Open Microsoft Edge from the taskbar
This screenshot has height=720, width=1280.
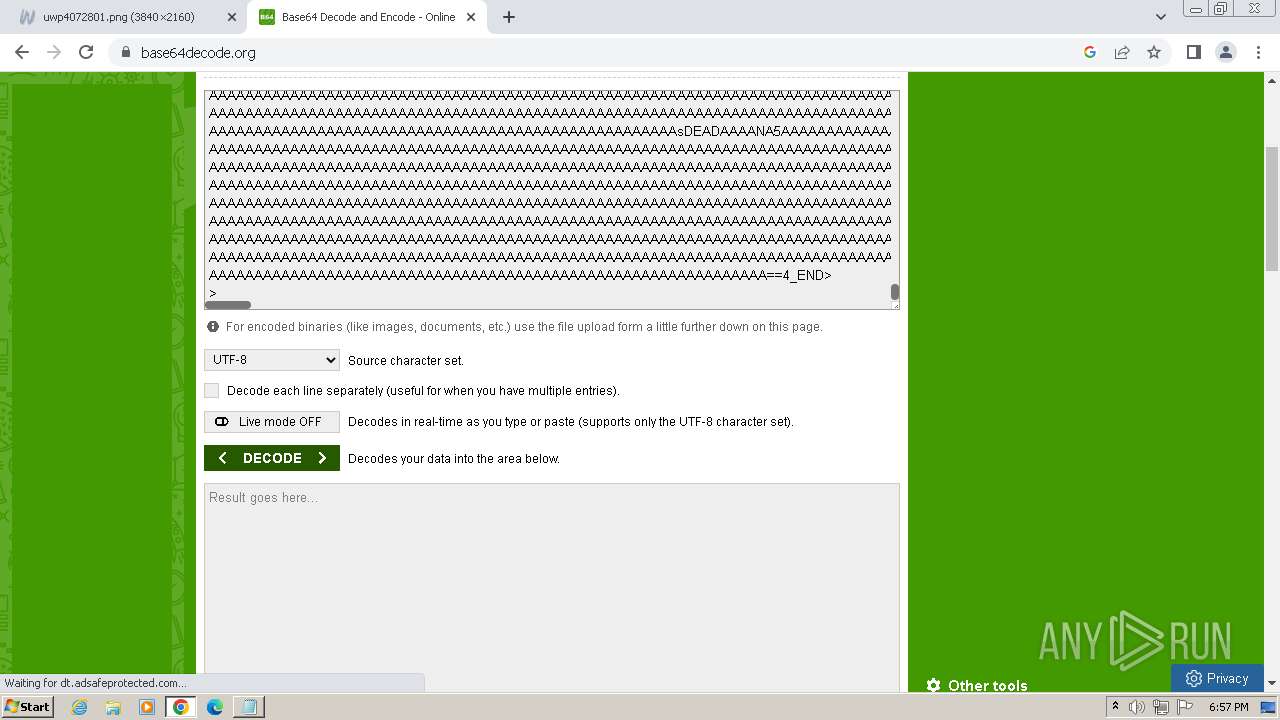click(x=215, y=707)
